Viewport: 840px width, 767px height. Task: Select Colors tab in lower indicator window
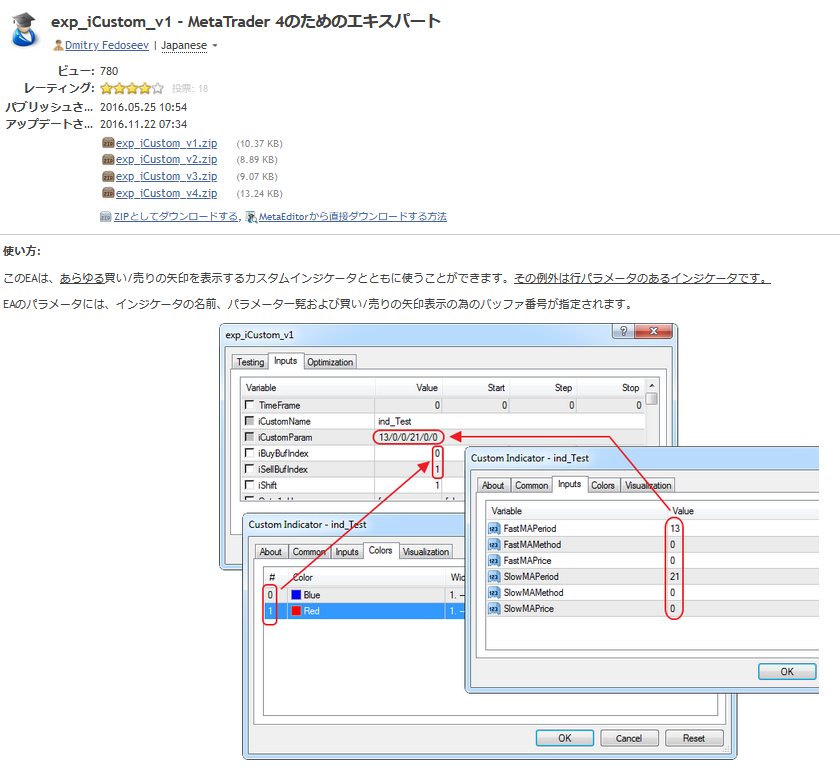(380, 551)
